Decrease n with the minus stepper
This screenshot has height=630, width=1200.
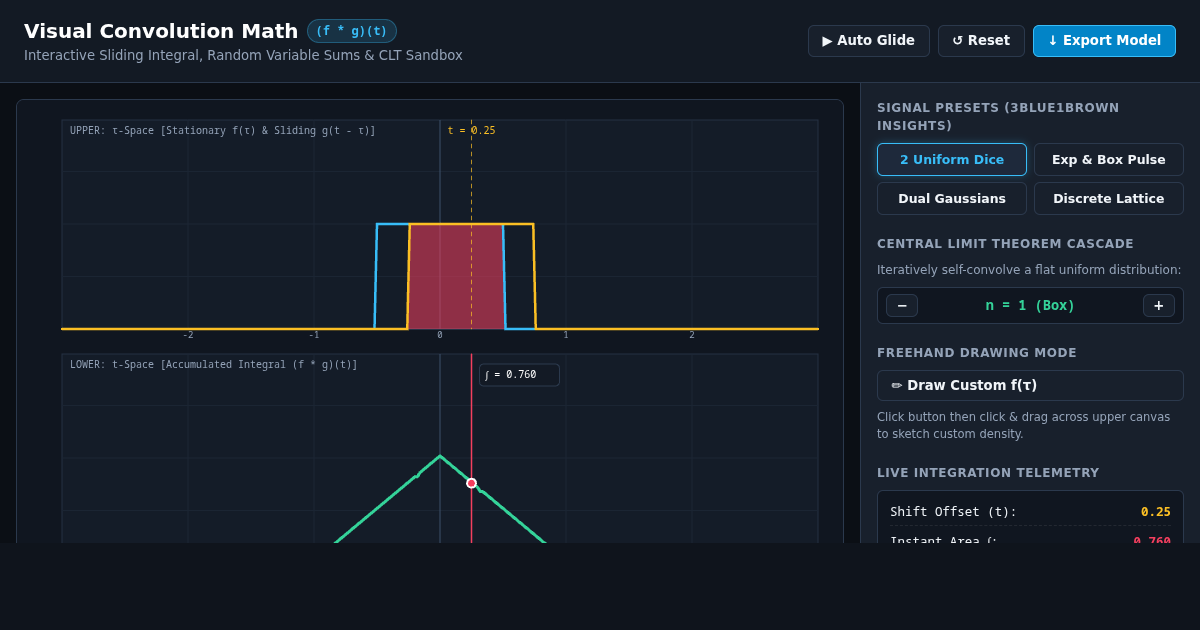(902, 305)
